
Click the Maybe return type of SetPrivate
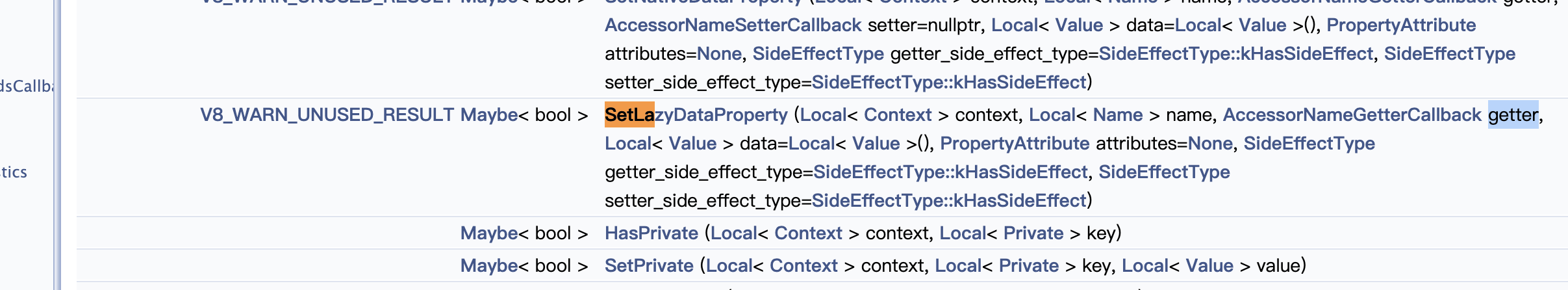[489, 266]
